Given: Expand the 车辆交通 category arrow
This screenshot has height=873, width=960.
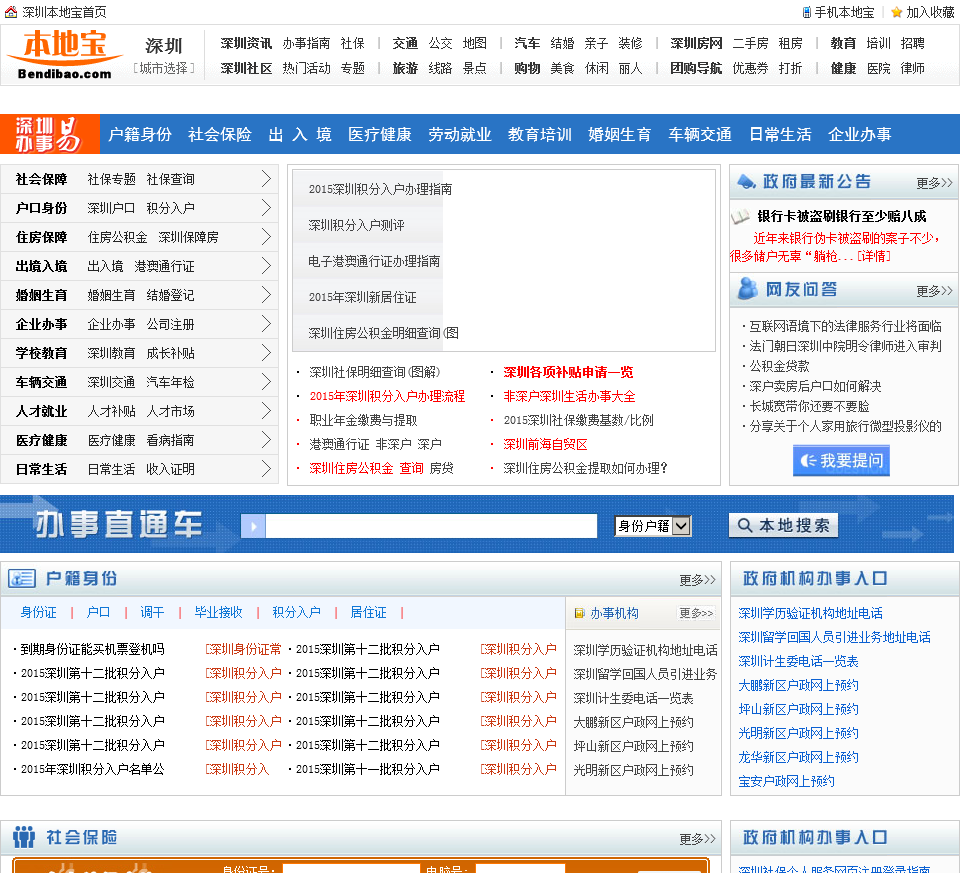Looking at the screenshot, I should pos(266,381).
